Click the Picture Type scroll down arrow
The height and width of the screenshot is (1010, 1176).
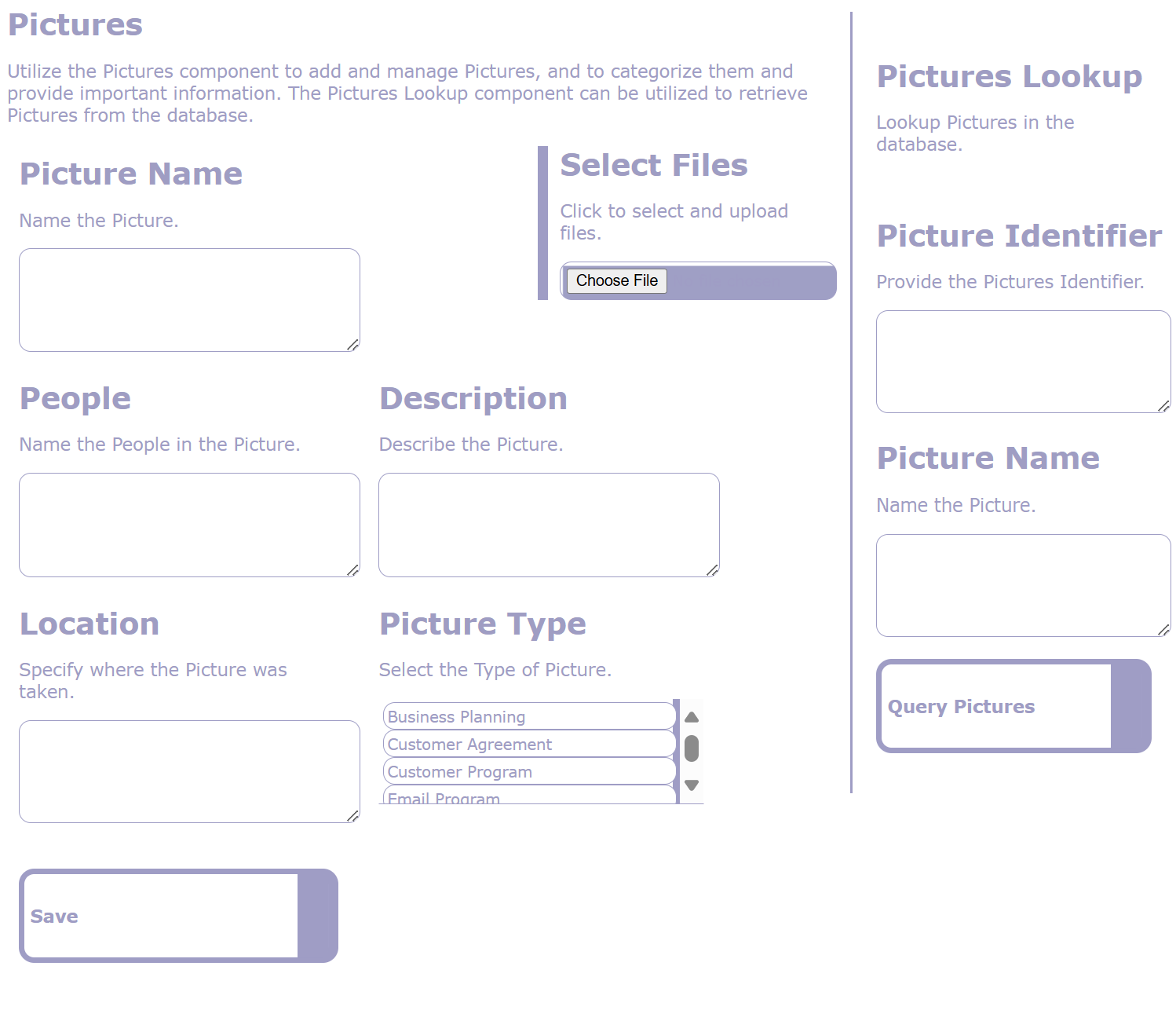pos(692,785)
